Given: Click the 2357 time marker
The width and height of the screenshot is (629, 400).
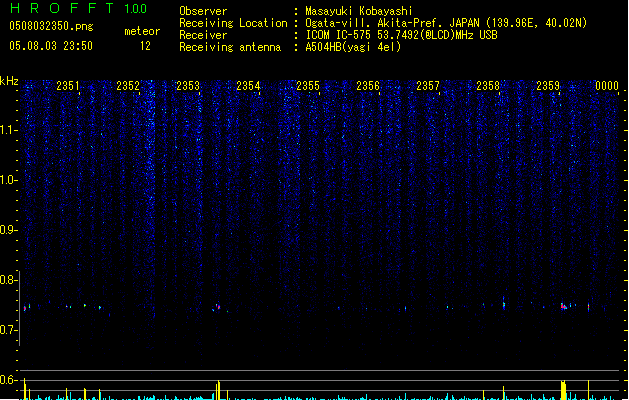Looking at the screenshot, I should tap(428, 86).
